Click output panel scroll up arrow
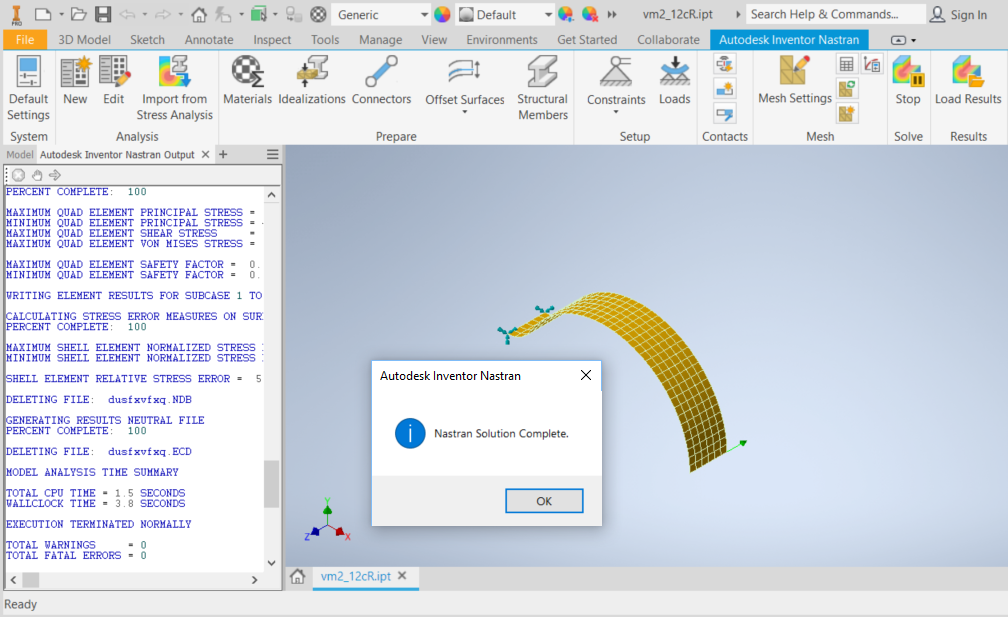 pyautogui.click(x=272, y=195)
